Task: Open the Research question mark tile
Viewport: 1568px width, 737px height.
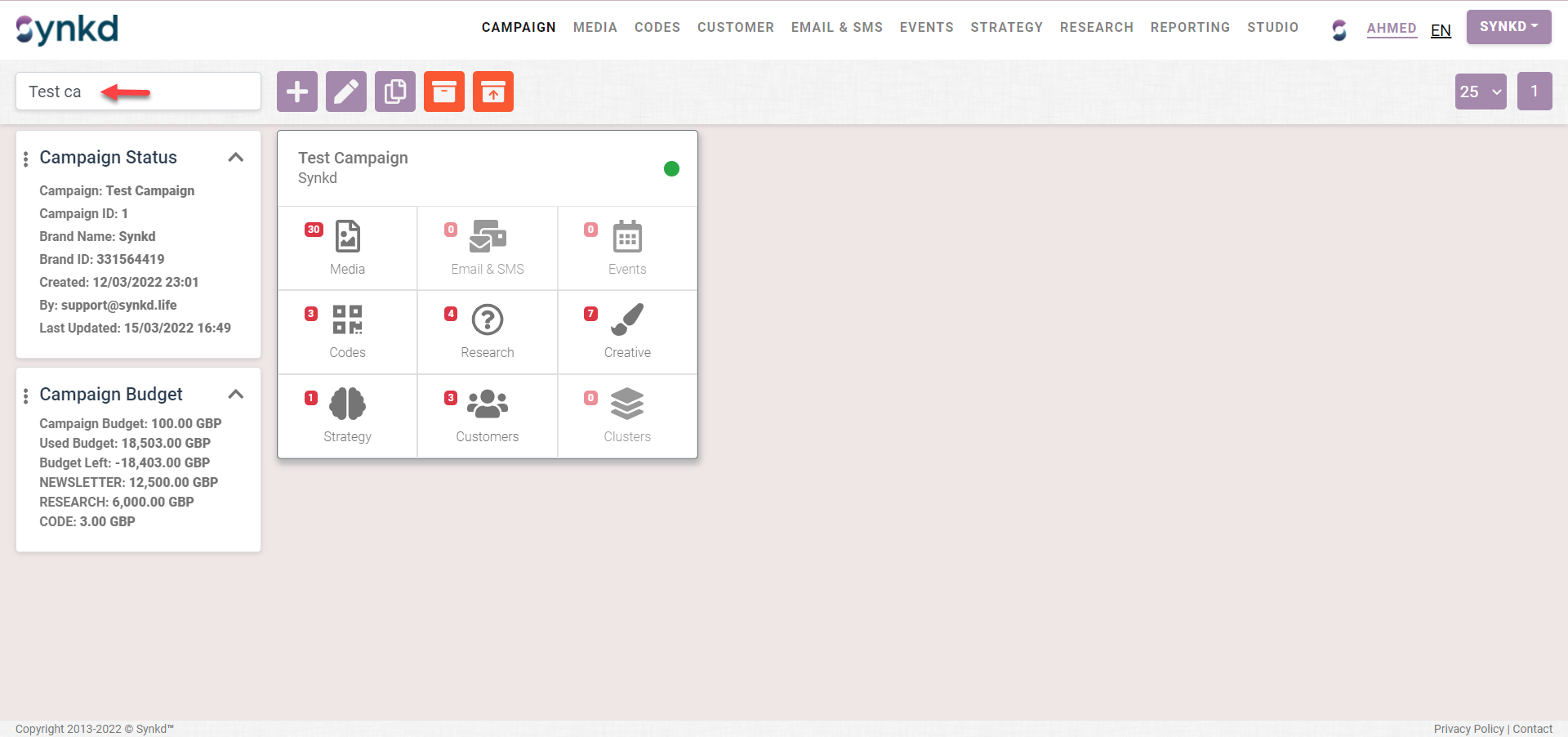Action: (488, 332)
